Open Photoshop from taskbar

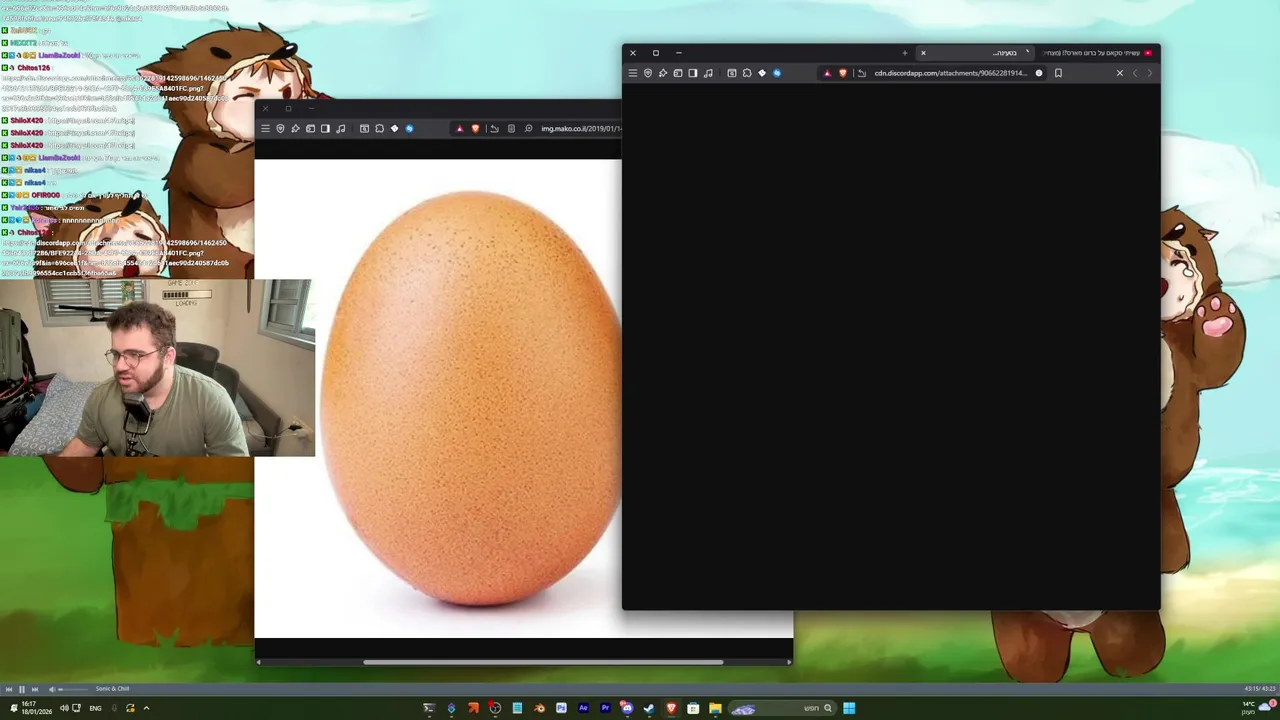coord(561,708)
